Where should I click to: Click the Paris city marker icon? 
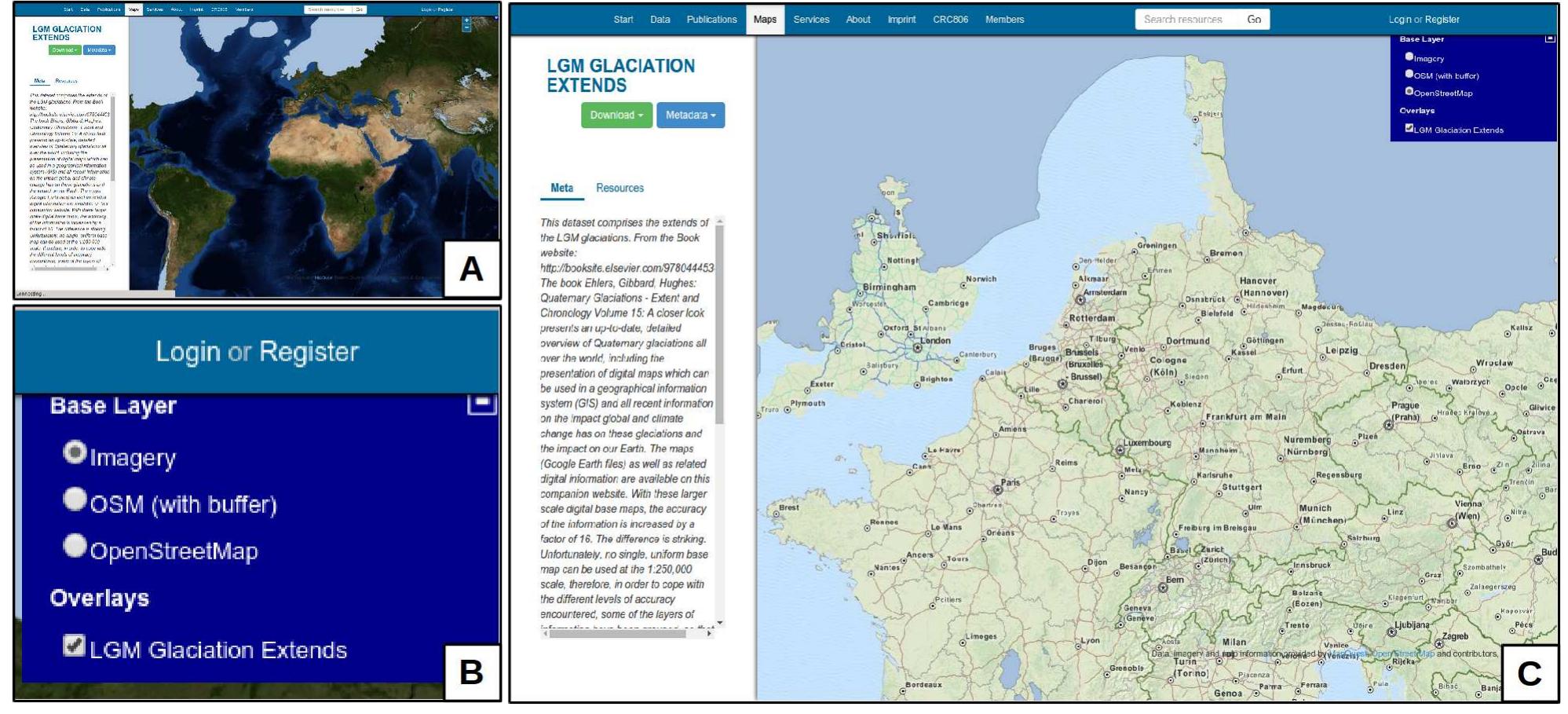pos(998,490)
